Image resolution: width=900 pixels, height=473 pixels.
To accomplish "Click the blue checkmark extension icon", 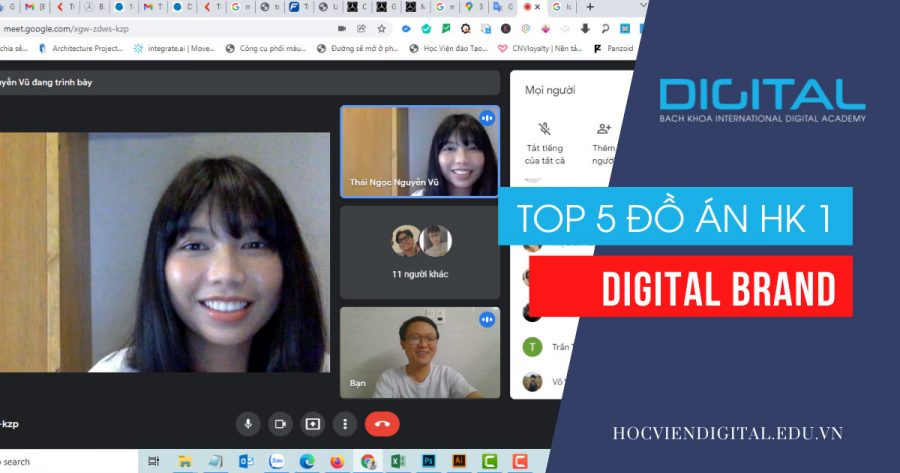I will click(406, 29).
